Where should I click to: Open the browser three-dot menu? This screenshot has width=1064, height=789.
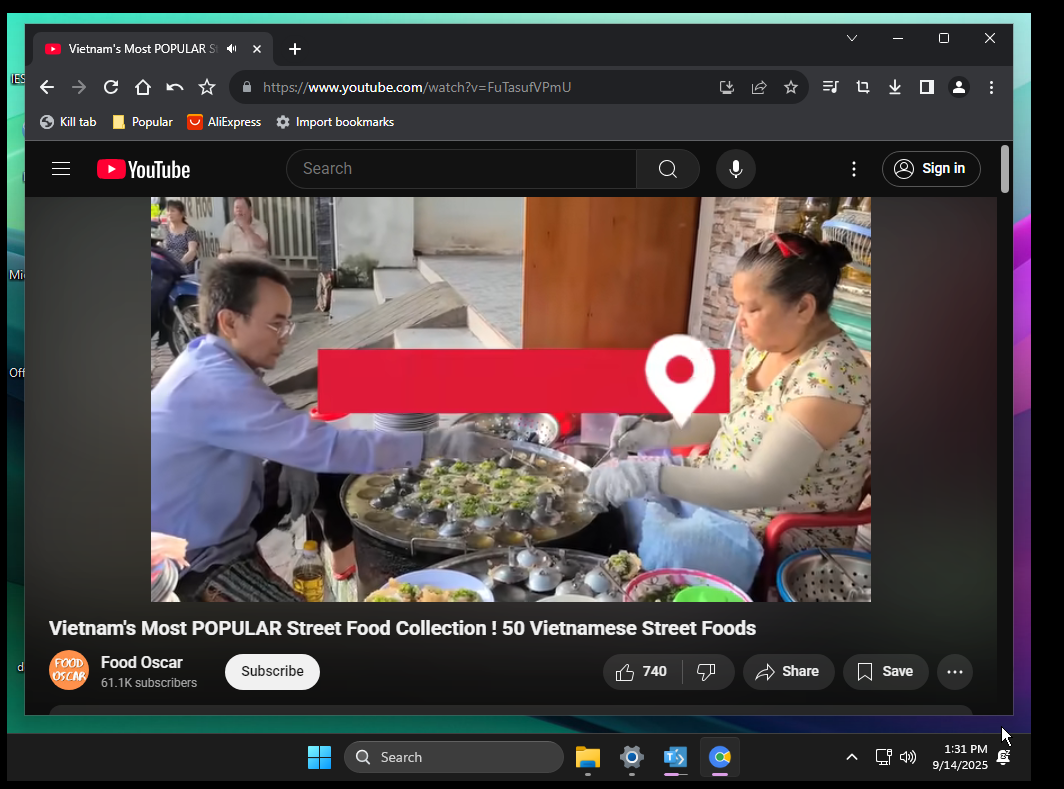coord(991,88)
